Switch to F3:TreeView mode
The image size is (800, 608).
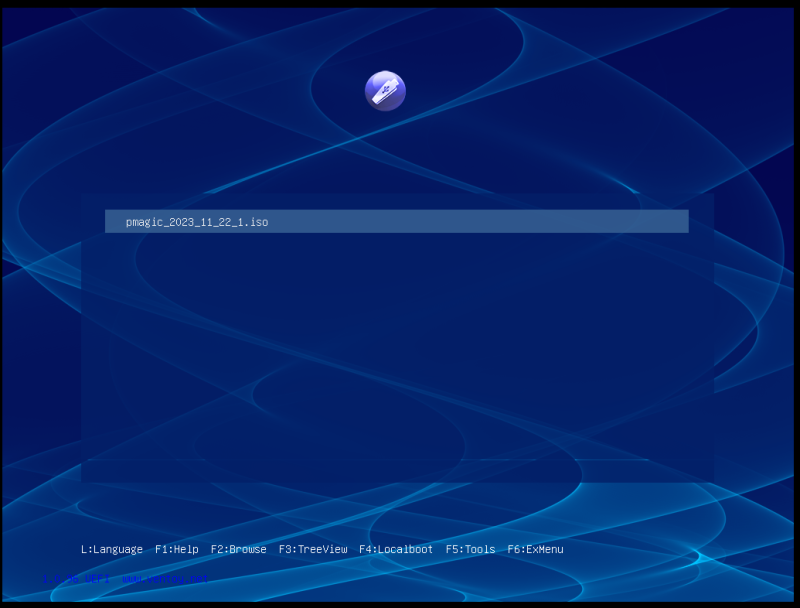tap(313, 549)
